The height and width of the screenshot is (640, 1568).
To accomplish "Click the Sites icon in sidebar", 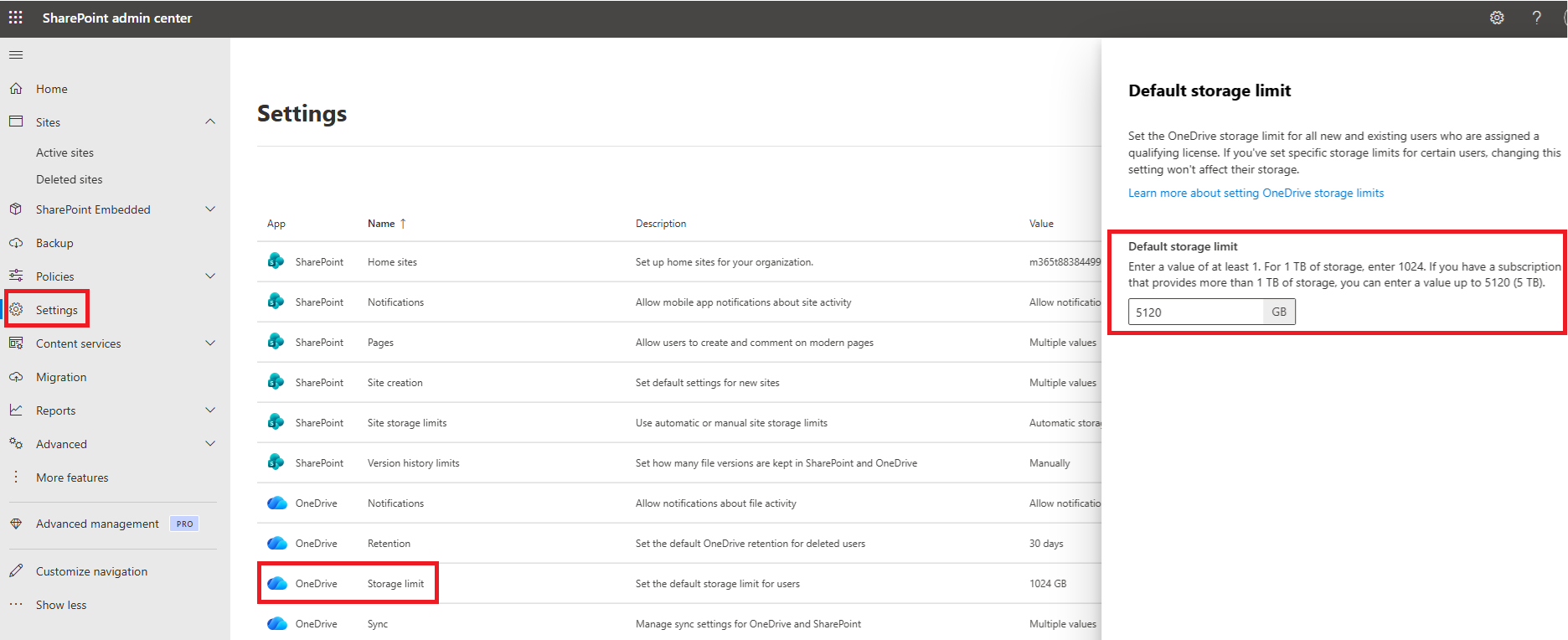I will (x=16, y=121).
